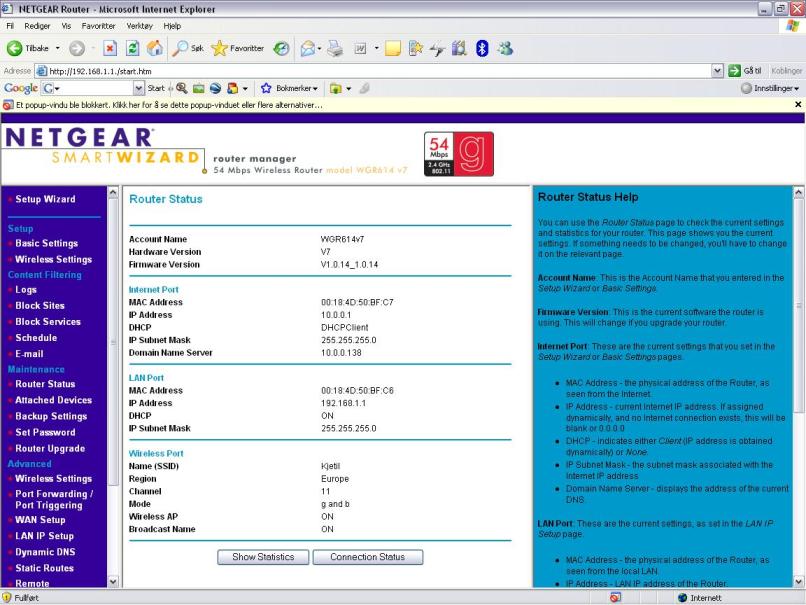Open Block Sites link

40,305
